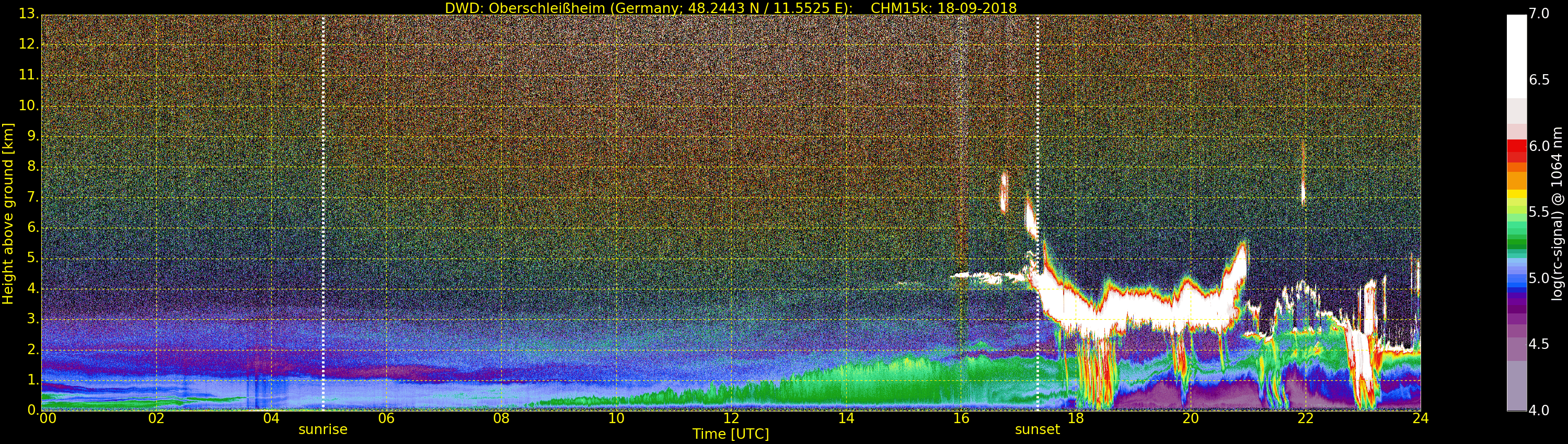The height and width of the screenshot is (444, 1568).
Task: Click the '6.0' colorbar tick value
Action: (x=1539, y=146)
